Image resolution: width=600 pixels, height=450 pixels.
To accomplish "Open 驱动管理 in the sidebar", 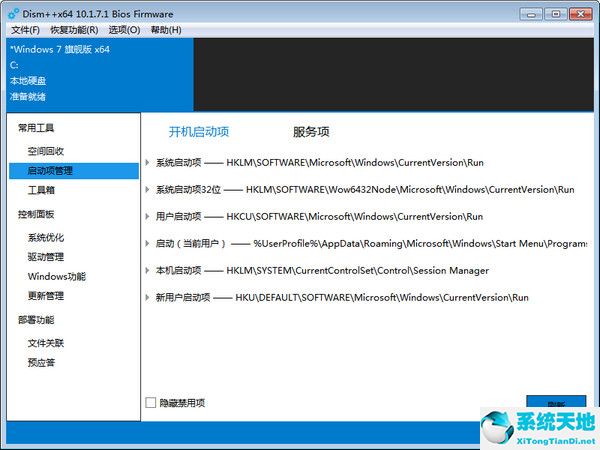I will point(46,257).
